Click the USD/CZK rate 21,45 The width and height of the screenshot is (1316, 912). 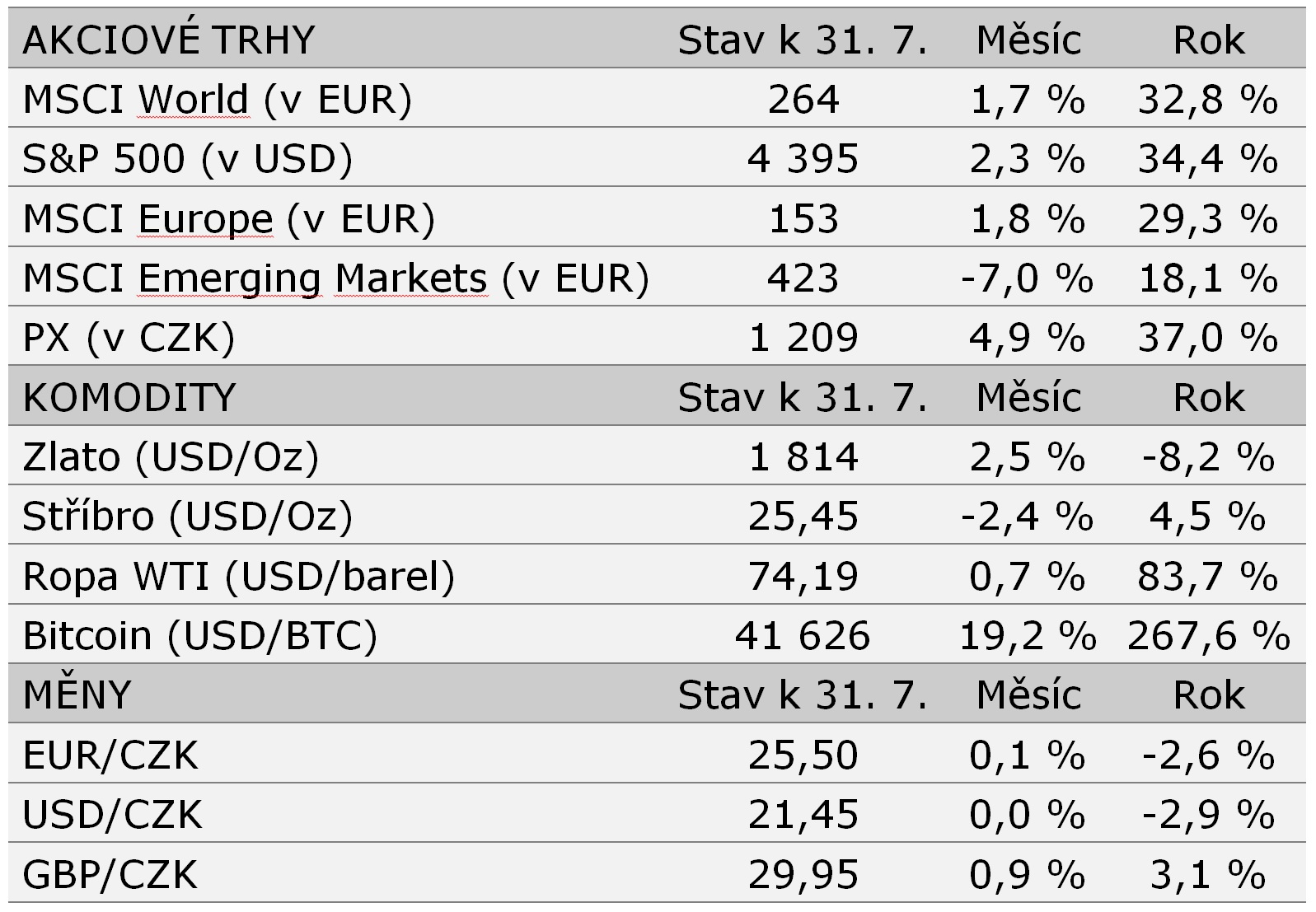803,815
